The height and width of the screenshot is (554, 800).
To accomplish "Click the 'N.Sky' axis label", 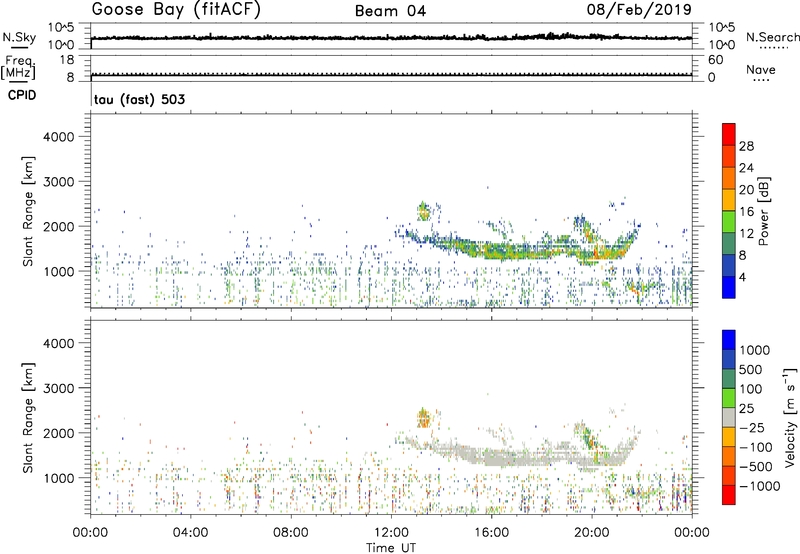I will 19,37.
